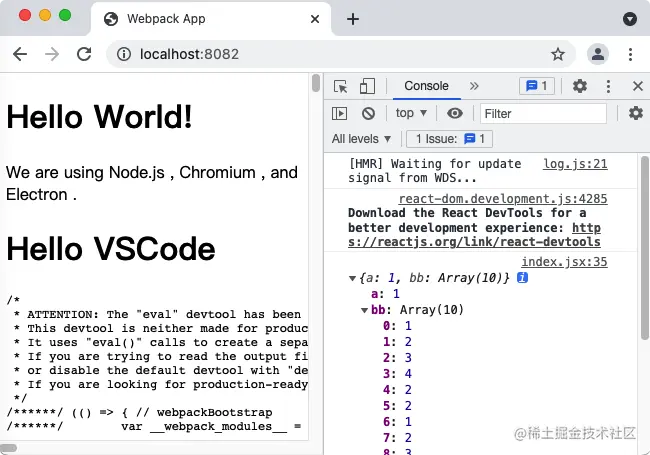Close the DevTools panel

click(x=638, y=86)
